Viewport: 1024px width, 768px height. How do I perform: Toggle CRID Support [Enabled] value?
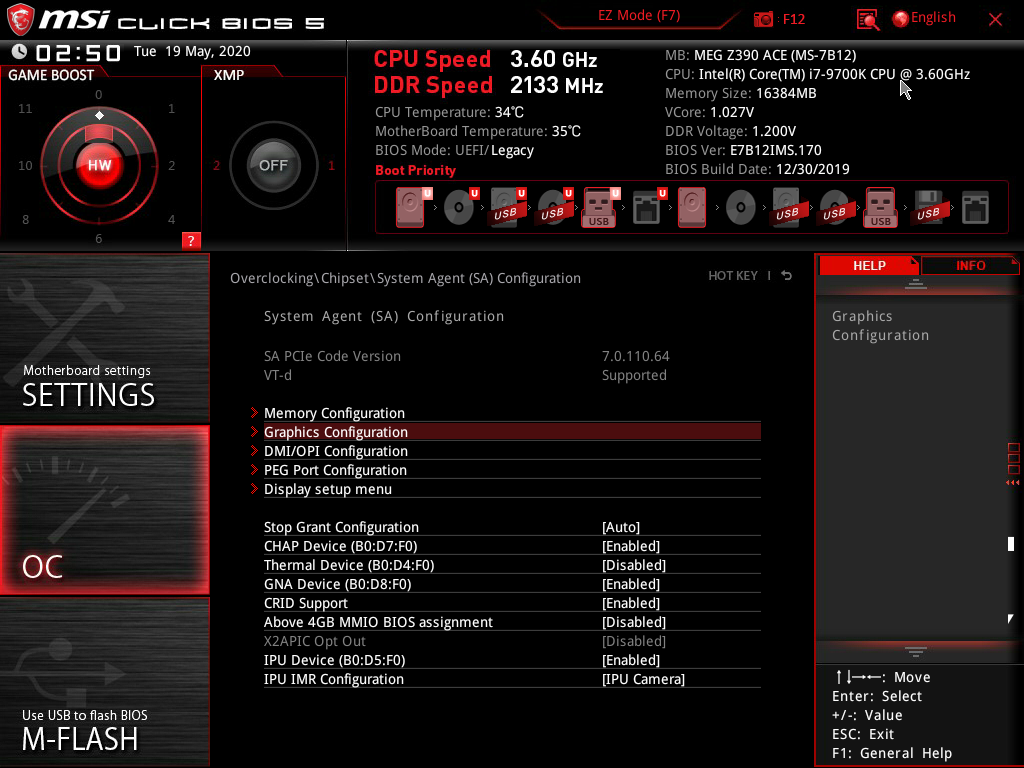[631, 603]
